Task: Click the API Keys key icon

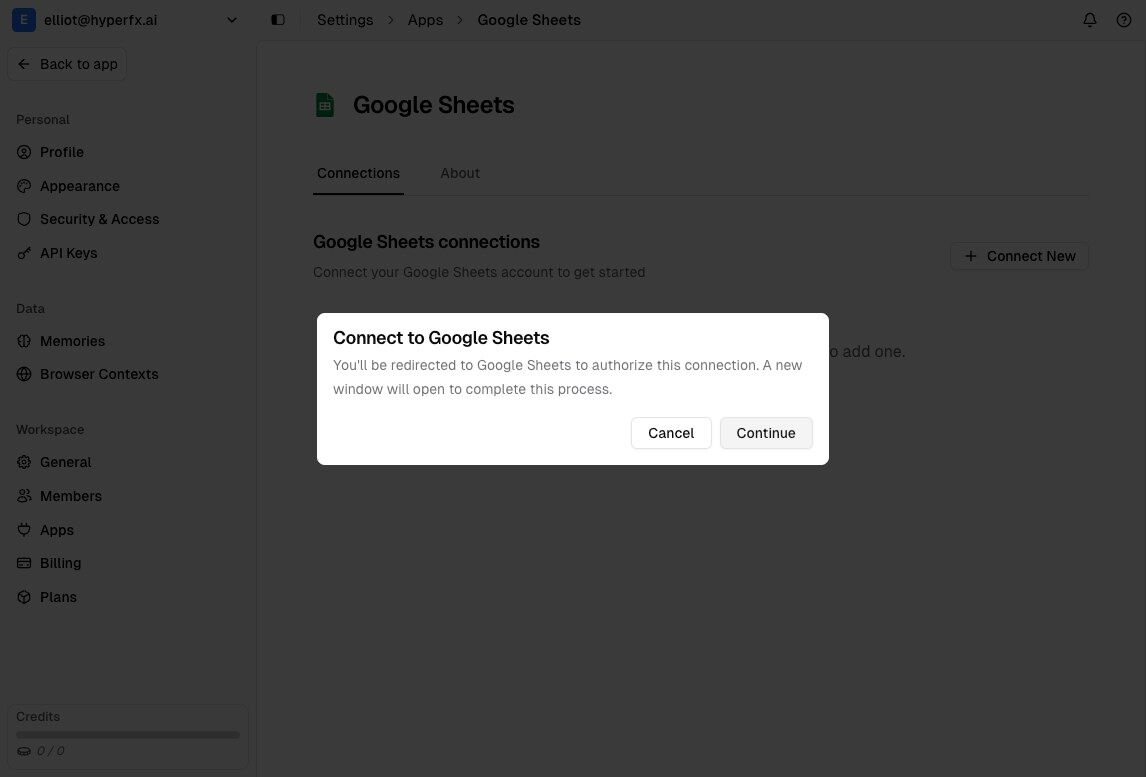Action: [x=24, y=253]
